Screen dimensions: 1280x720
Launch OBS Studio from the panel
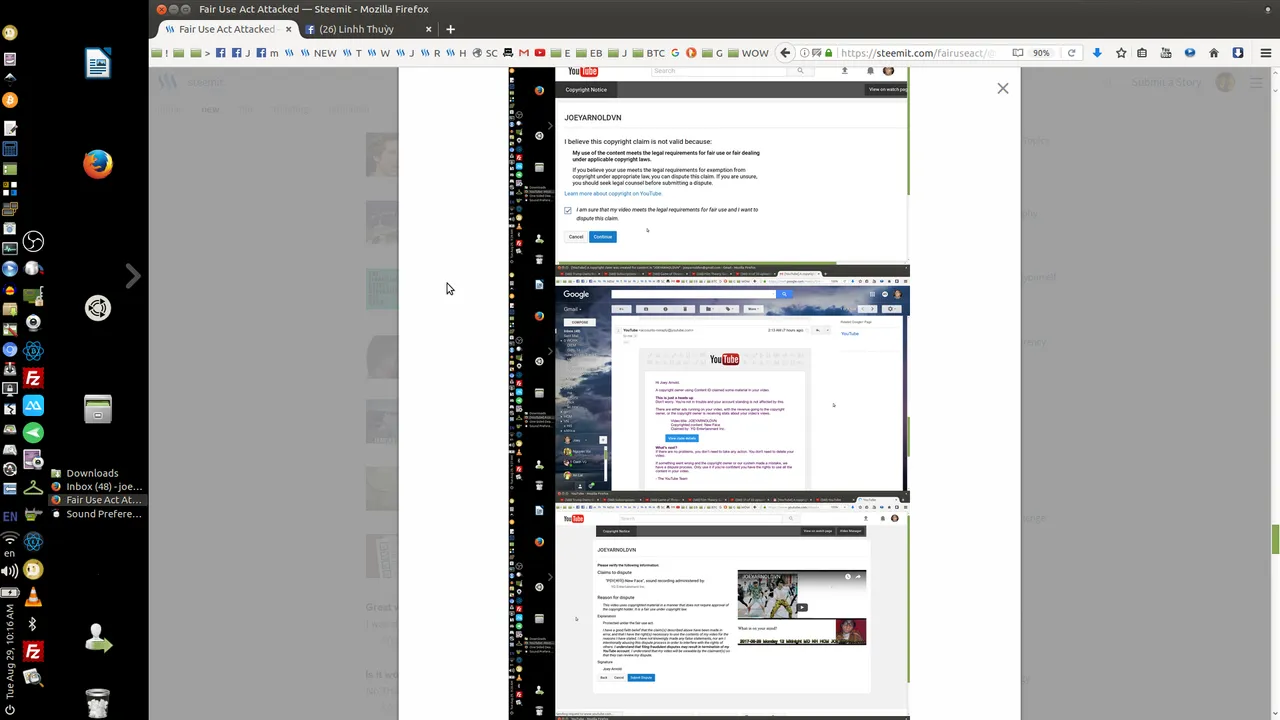pyautogui.click(x=33, y=241)
